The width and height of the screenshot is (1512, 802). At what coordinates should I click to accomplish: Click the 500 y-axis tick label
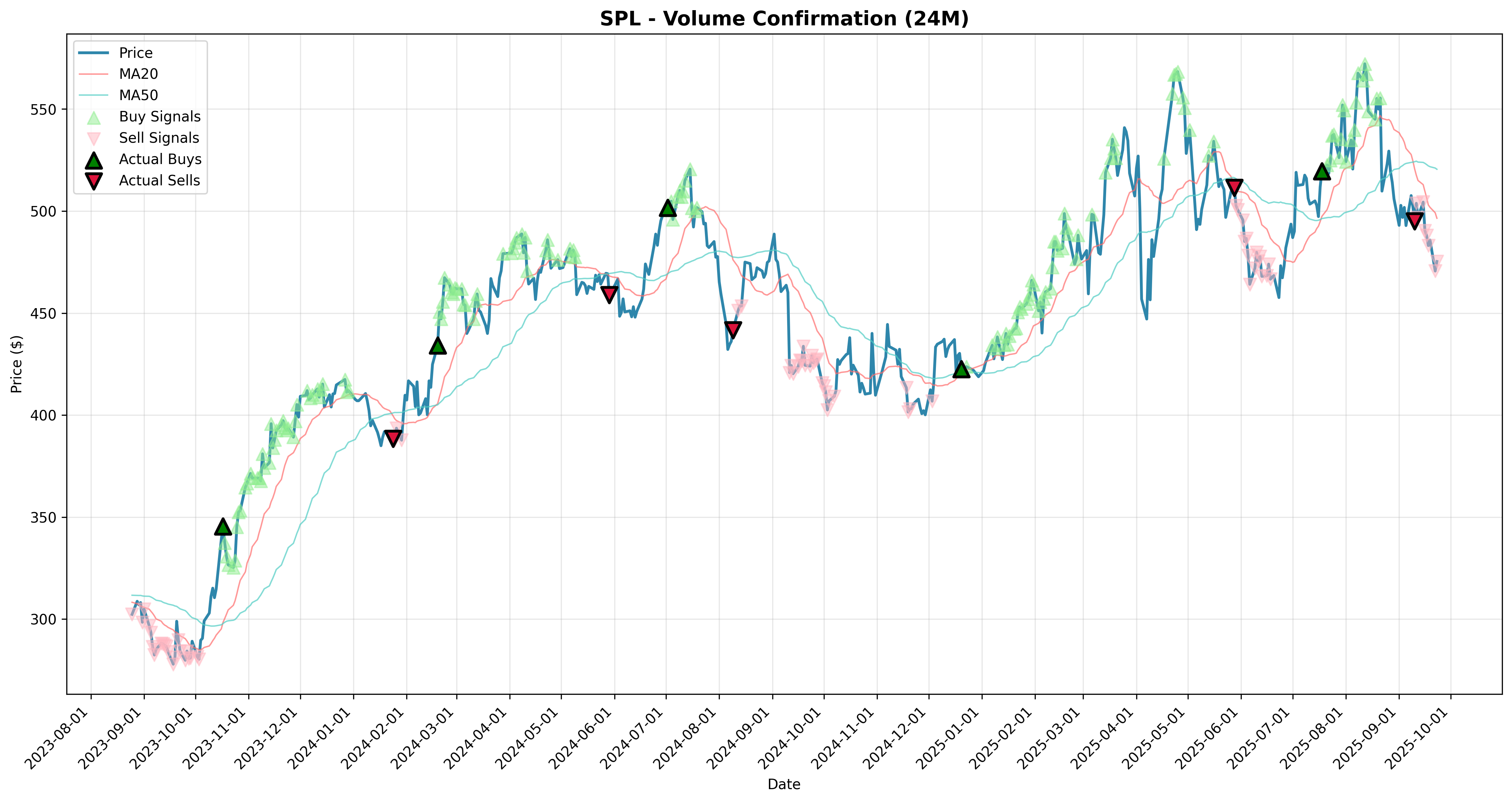coord(43,211)
